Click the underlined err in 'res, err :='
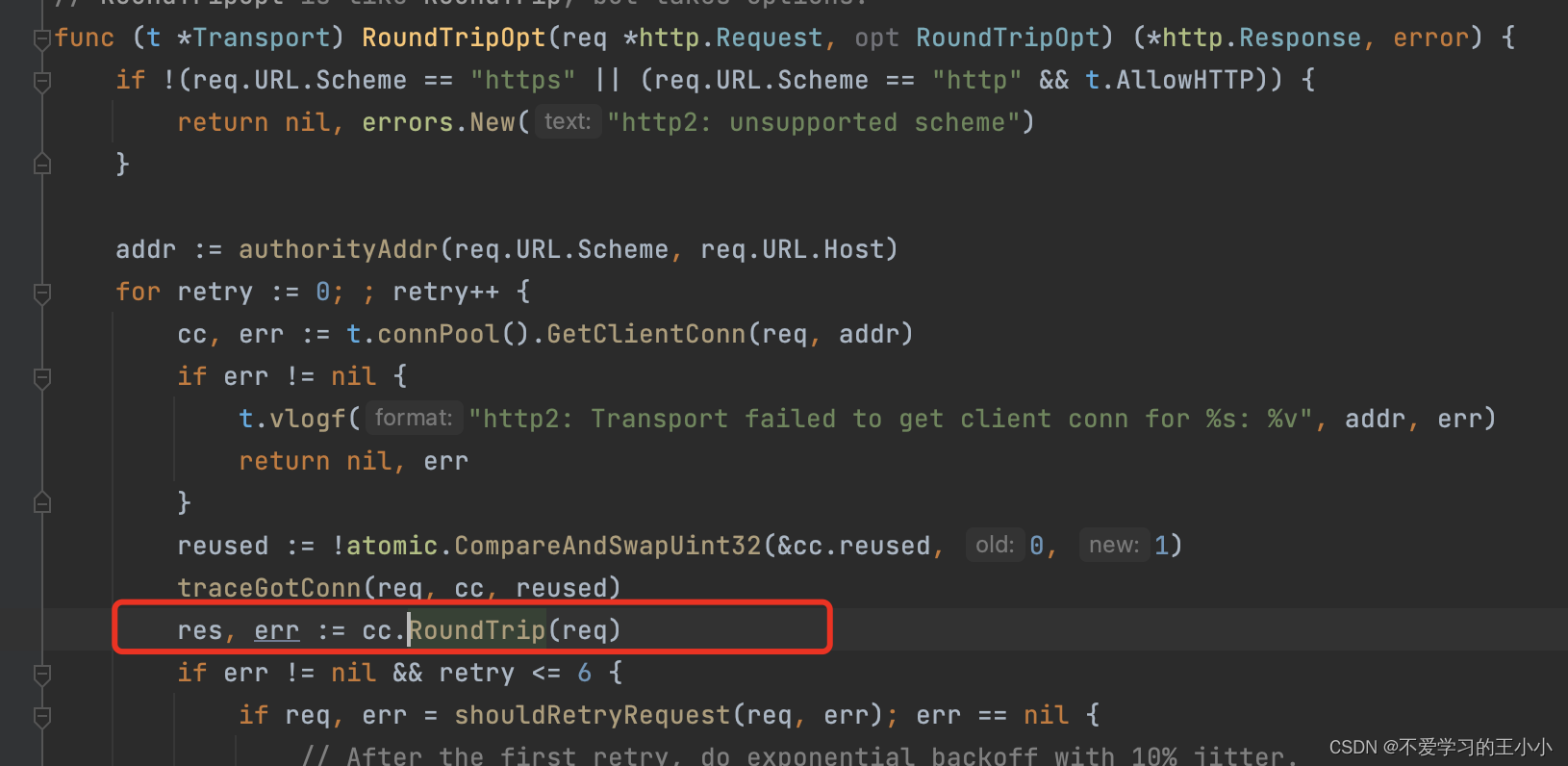Image resolution: width=1568 pixels, height=766 pixels. click(x=277, y=630)
